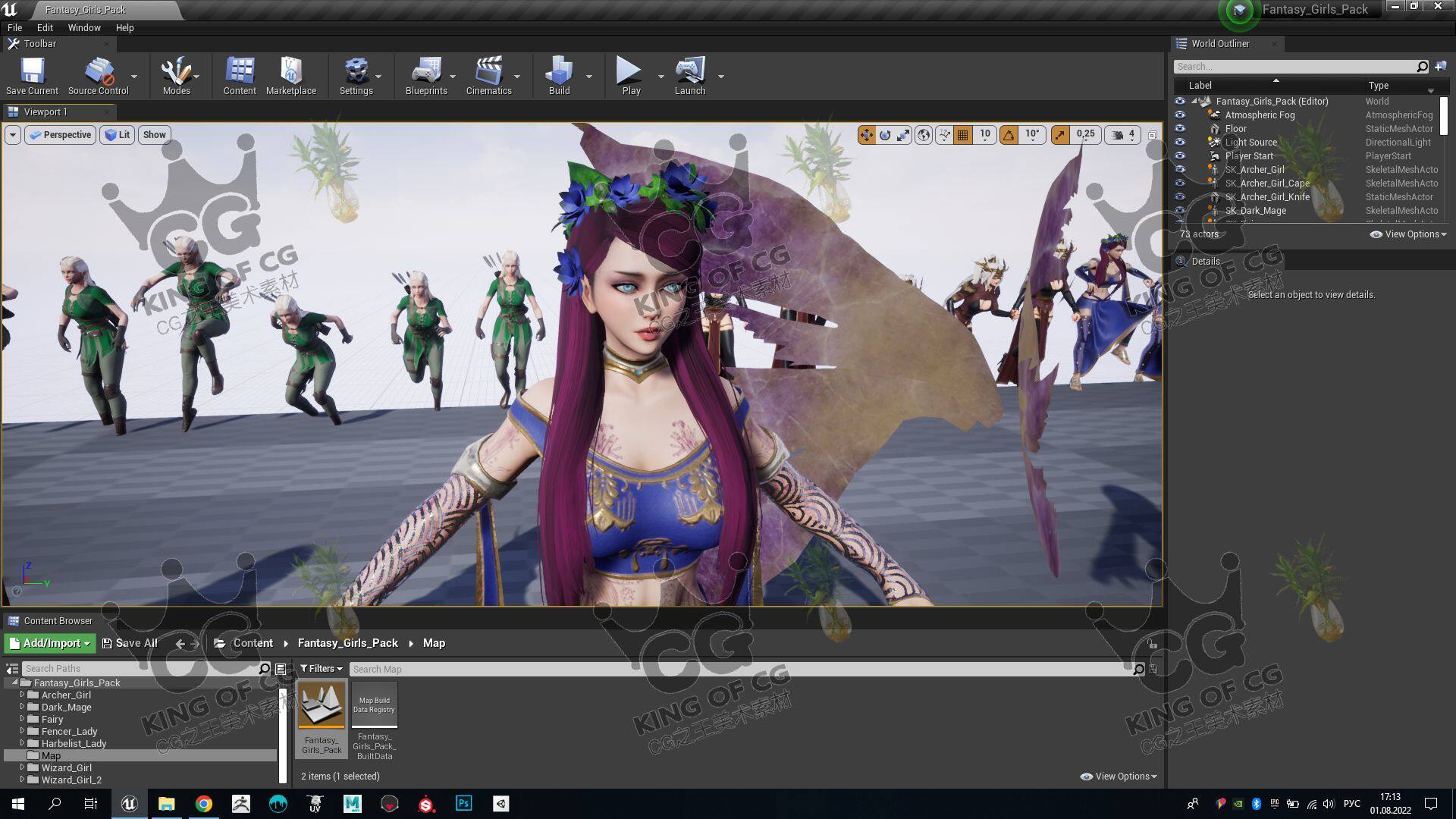Select the Fantasy_Girls_Pack map thumbnail
This screenshot has height=819, width=1456.
[x=322, y=705]
